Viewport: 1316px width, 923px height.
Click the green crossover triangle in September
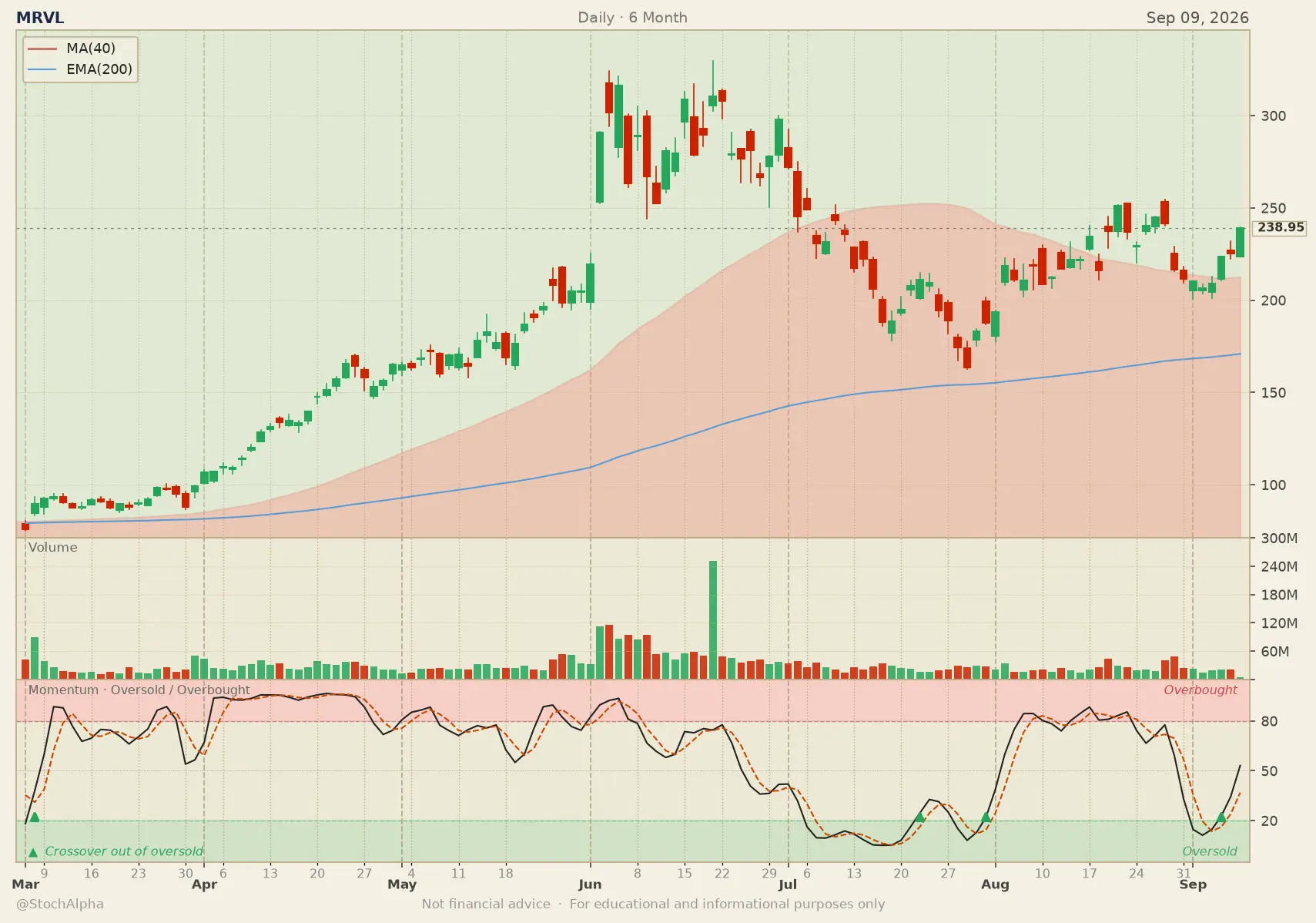[x=1221, y=817]
